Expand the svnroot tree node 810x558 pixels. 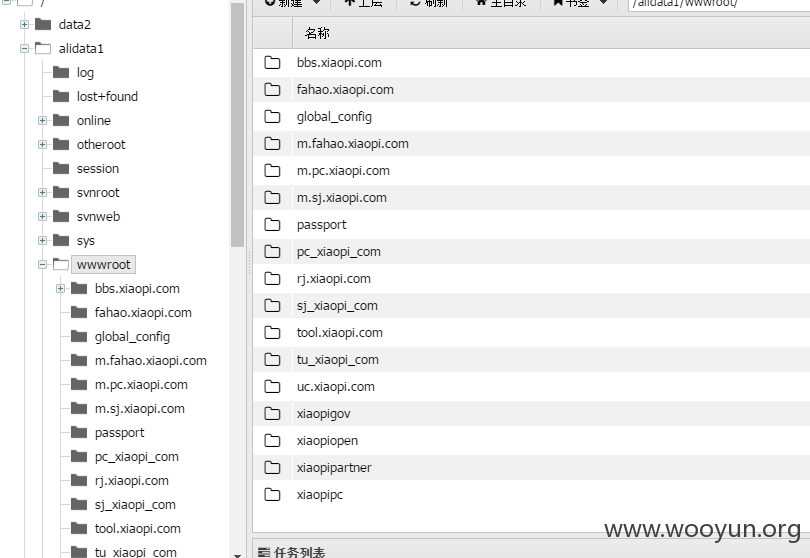click(x=42, y=192)
